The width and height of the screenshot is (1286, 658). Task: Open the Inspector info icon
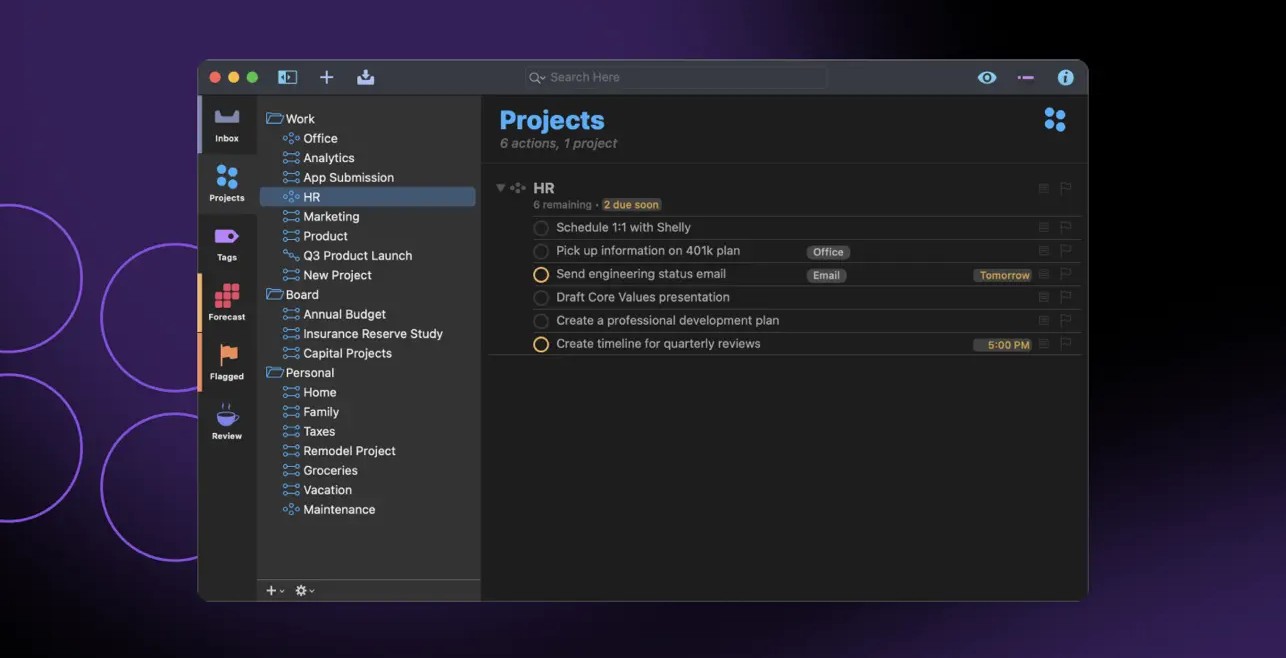(x=1066, y=77)
